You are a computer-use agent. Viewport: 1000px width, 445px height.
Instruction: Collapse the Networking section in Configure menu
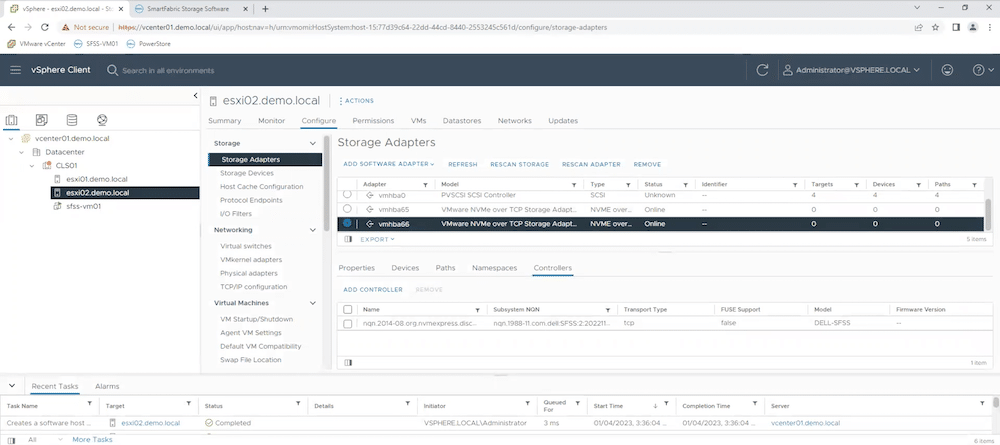click(x=312, y=230)
